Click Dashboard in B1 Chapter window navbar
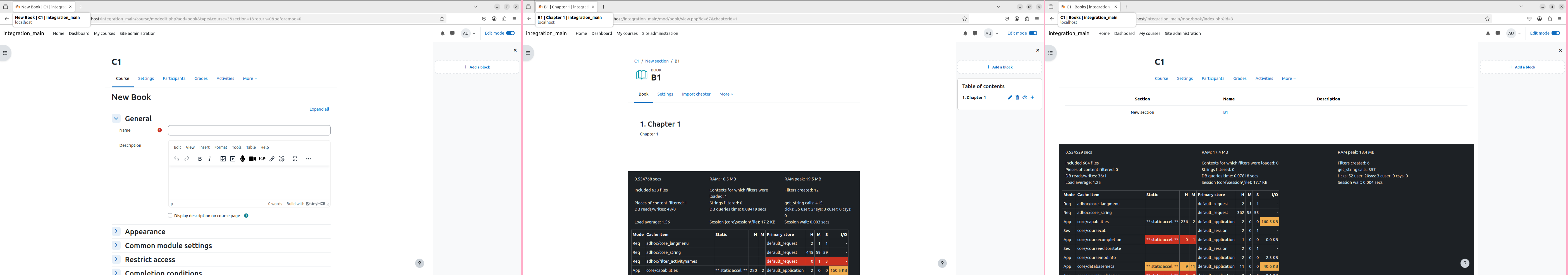Viewport: 1568px width, 275px height. point(601,34)
